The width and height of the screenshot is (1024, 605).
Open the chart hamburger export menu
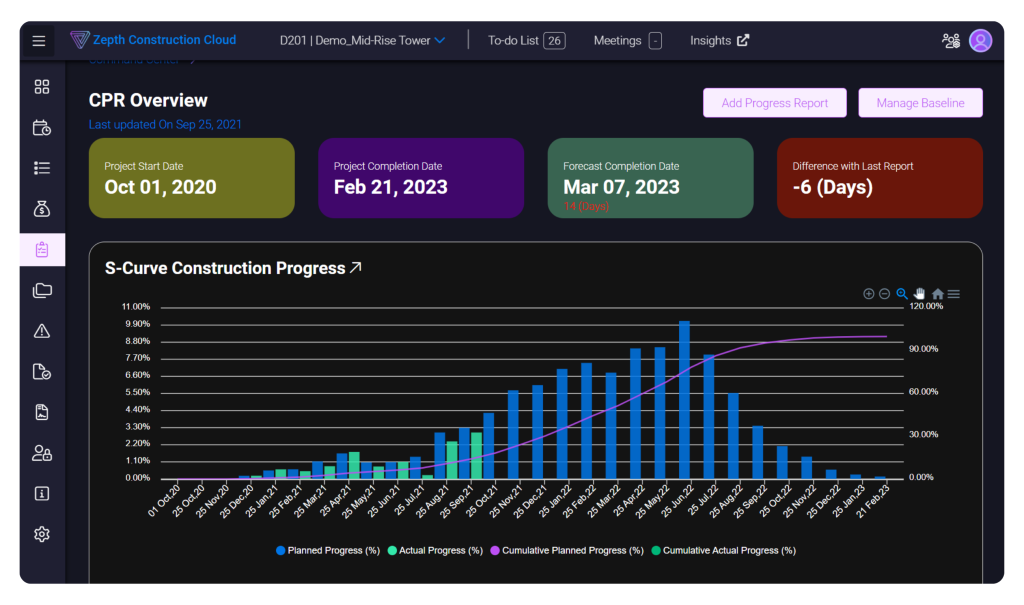click(x=953, y=293)
